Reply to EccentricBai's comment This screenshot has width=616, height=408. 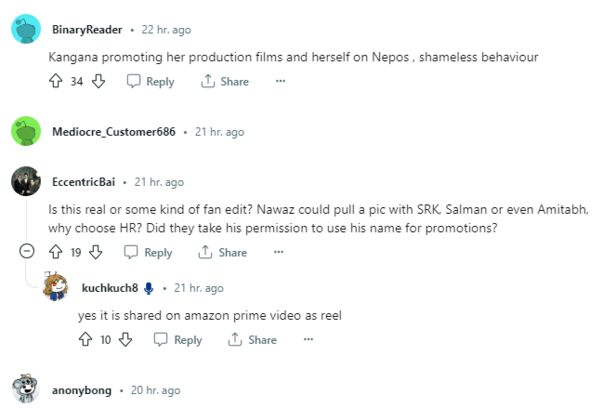click(149, 253)
